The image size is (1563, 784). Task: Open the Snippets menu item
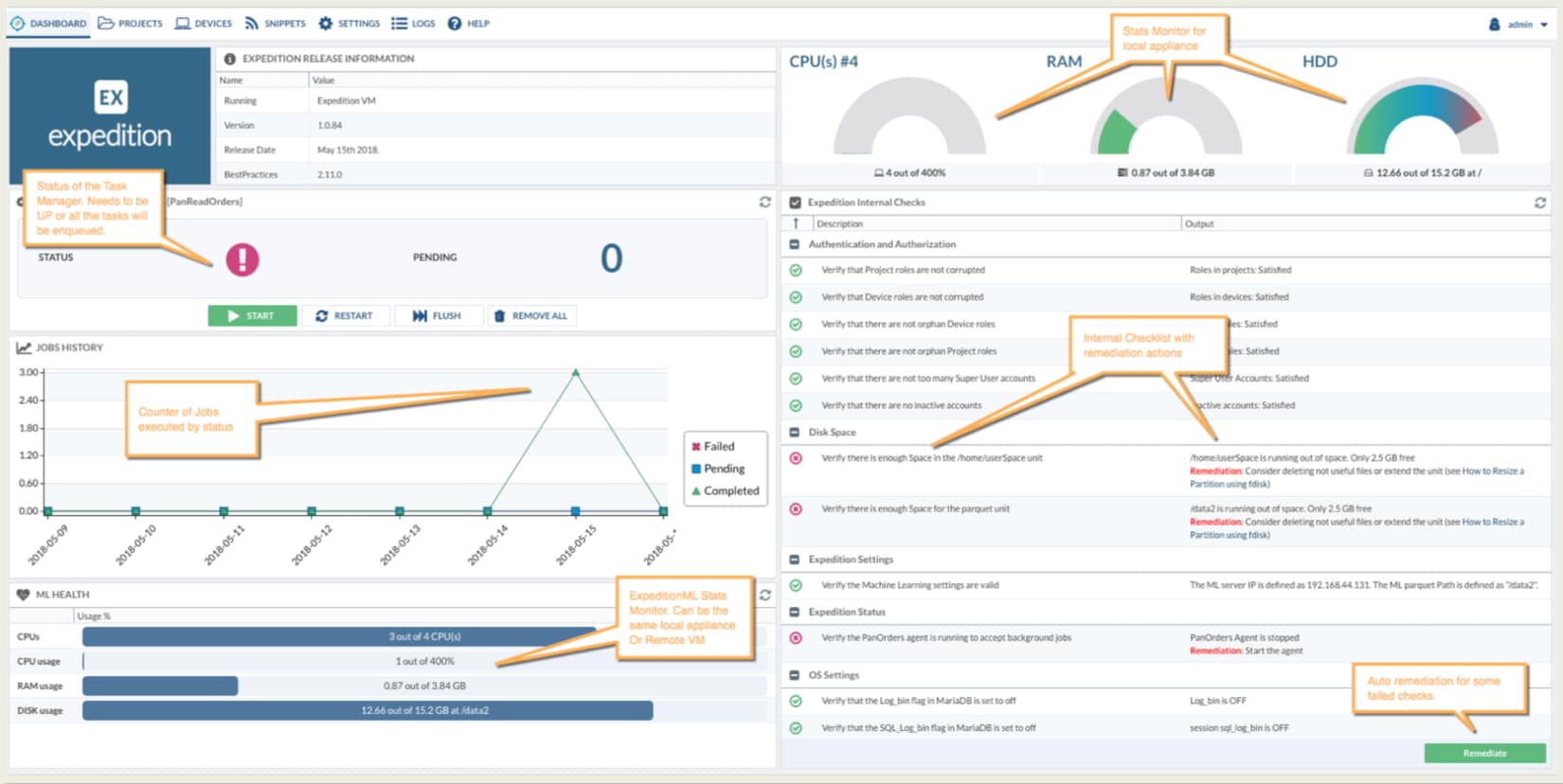click(x=275, y=24)
